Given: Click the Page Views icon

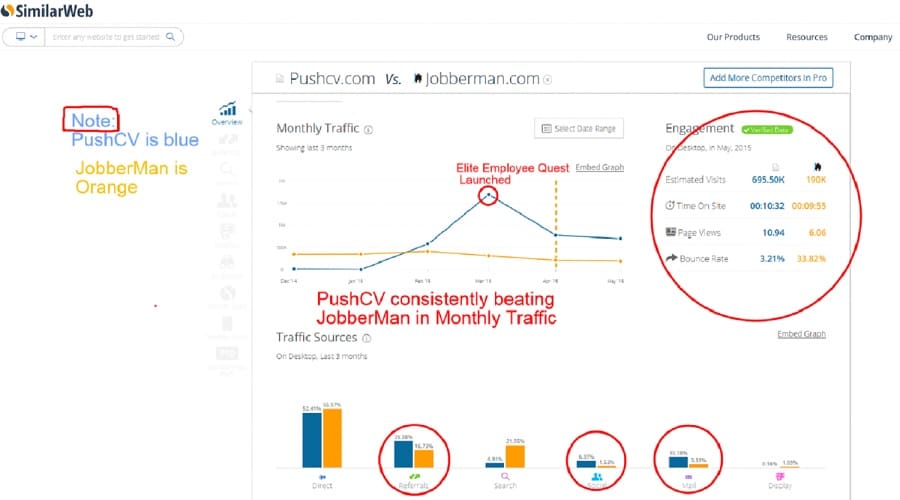Looking at the screenshot, I should tap(670, 232).
